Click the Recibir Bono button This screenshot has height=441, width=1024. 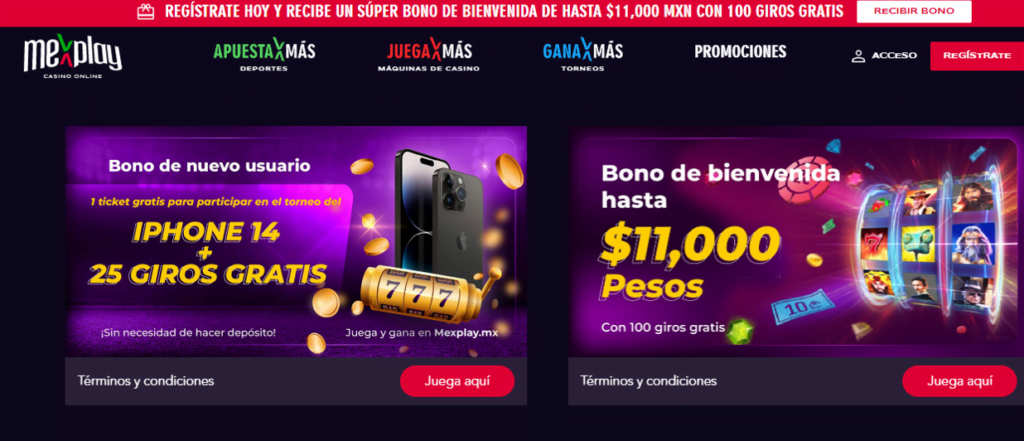(914, 11)
